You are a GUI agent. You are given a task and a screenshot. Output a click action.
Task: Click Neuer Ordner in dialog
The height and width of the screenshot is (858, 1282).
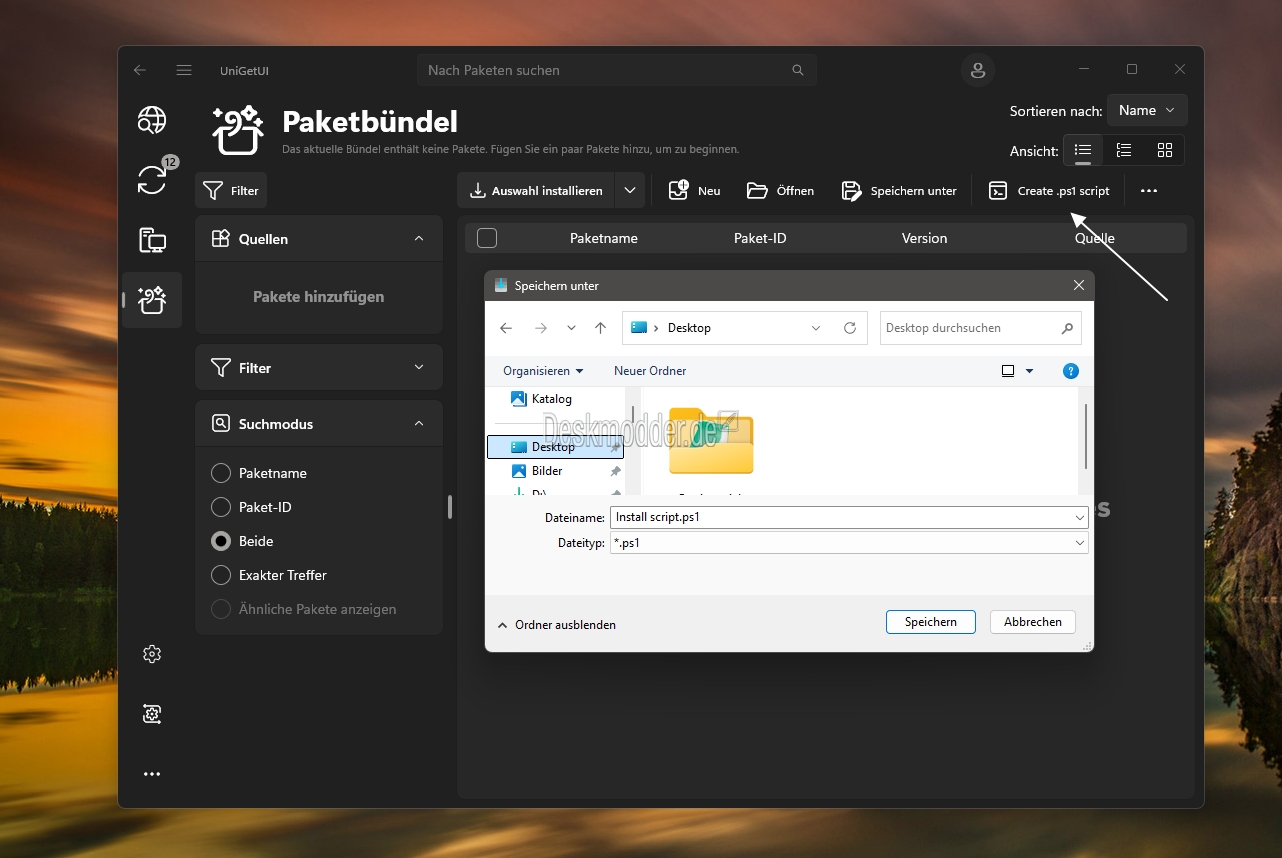pyautogui.click(x=650, y=371)
